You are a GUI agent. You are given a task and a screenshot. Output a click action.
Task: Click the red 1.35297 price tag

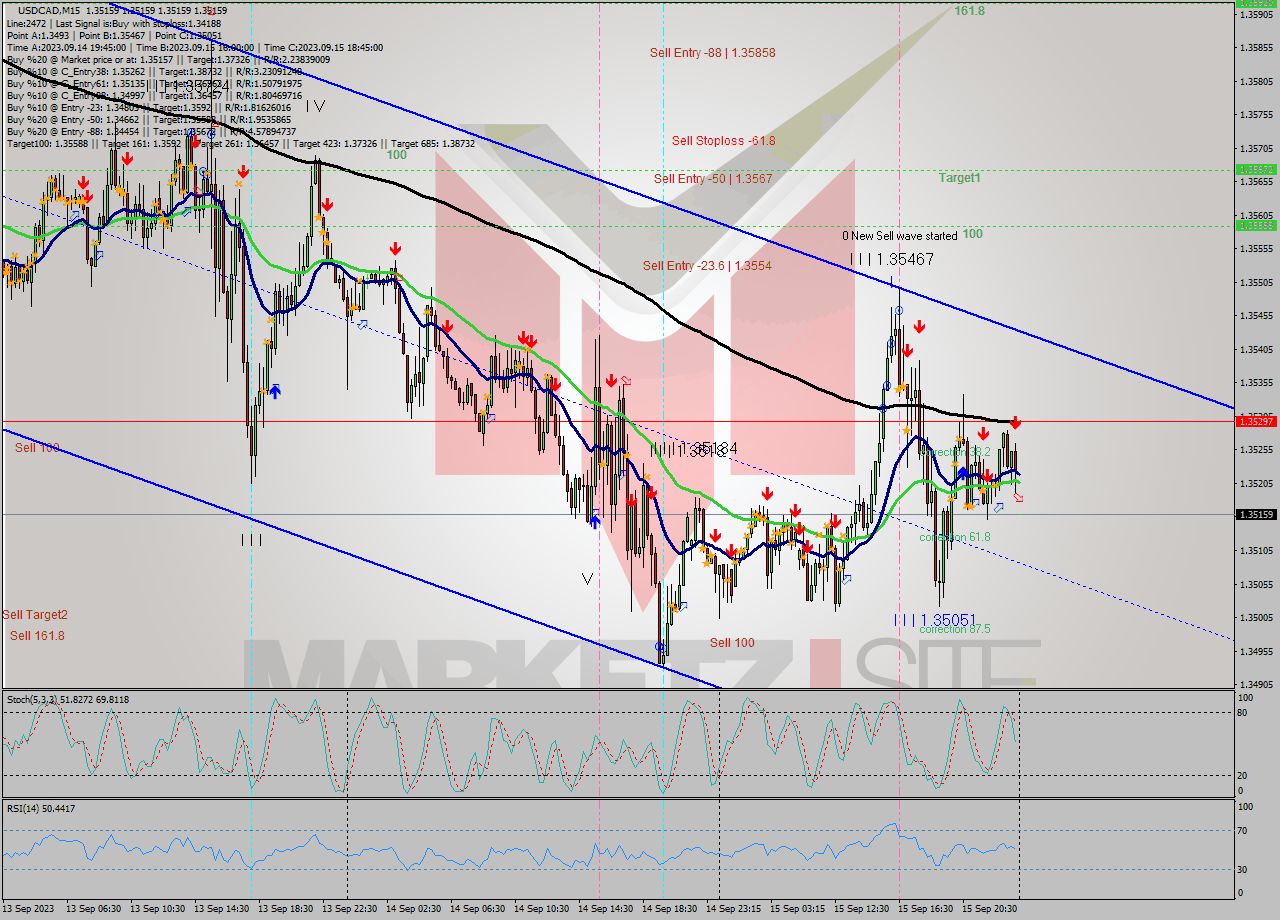[1255, 421]
